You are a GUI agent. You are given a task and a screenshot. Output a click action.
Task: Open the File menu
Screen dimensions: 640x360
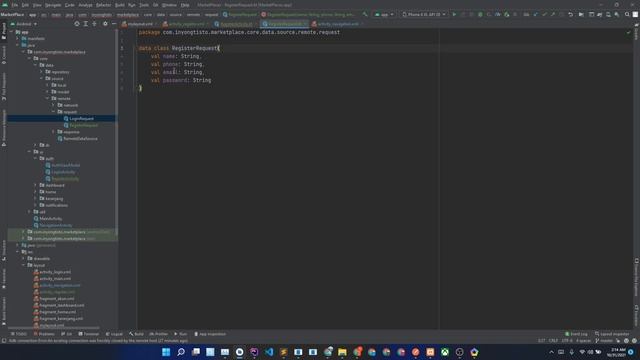pos(15,5)
